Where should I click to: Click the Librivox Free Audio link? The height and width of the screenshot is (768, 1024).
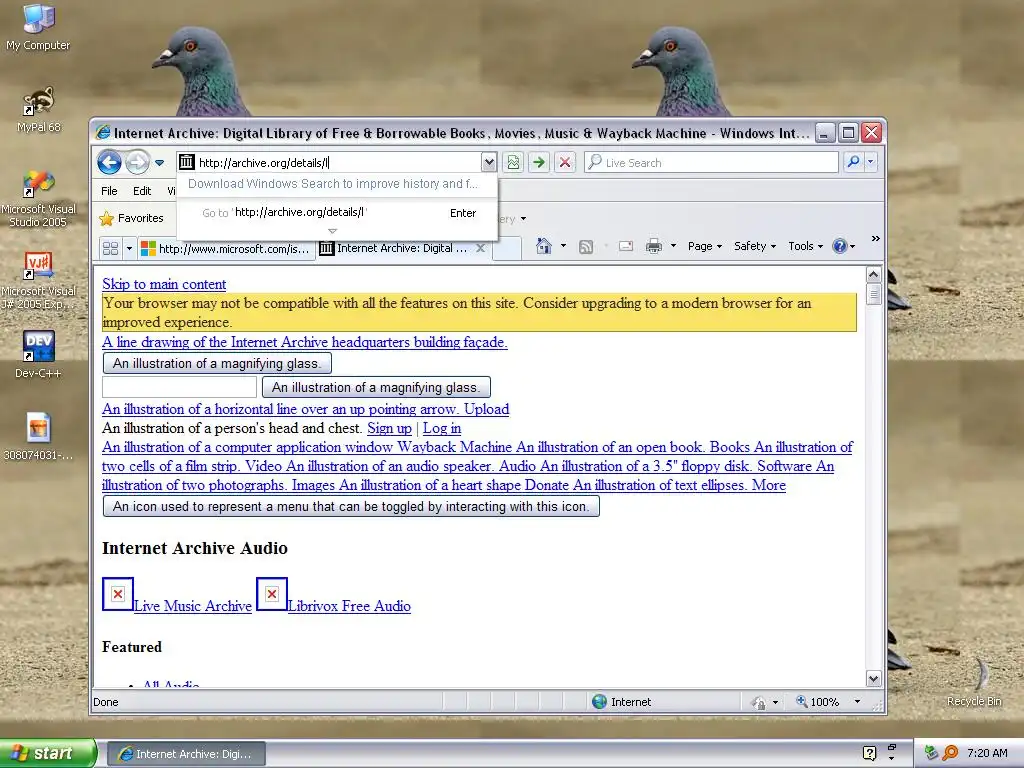tap(349, 606)
